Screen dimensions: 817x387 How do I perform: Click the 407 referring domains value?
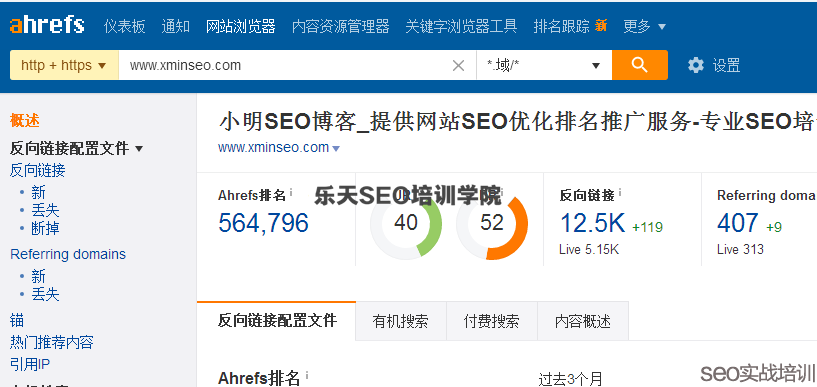[737, 223]
